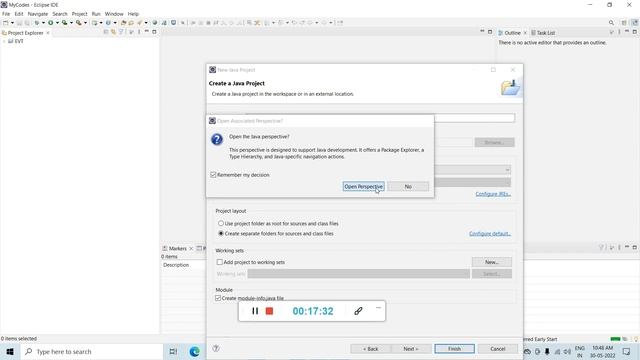640x360 pixels.
Task: Open the File menu
Action: click(6, 14)
